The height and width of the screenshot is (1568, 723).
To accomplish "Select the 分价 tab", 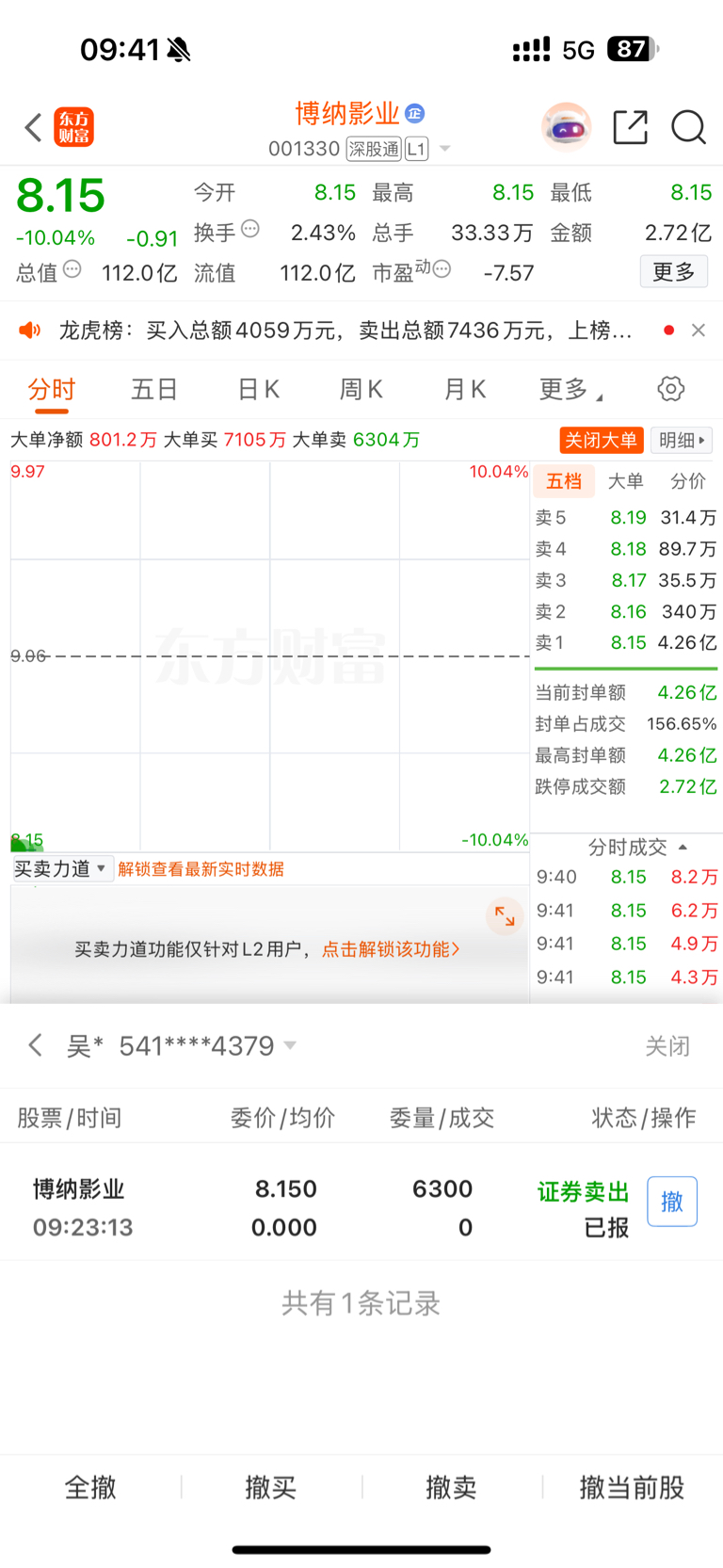I will click(687, 481).
